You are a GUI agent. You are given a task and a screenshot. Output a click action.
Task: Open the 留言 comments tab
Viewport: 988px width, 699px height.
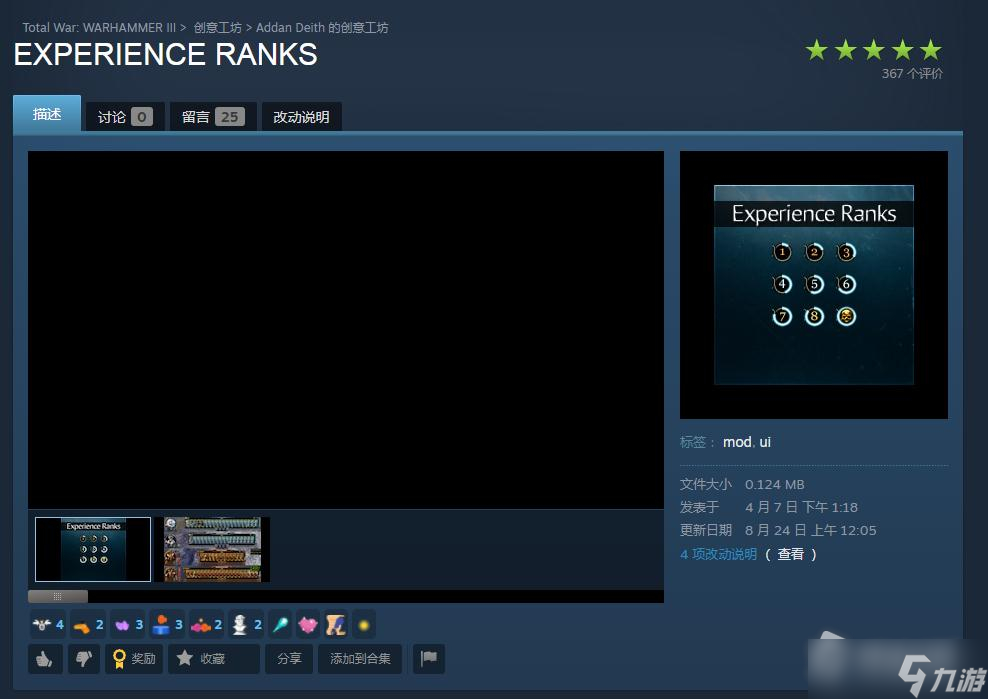click(213, 117)
